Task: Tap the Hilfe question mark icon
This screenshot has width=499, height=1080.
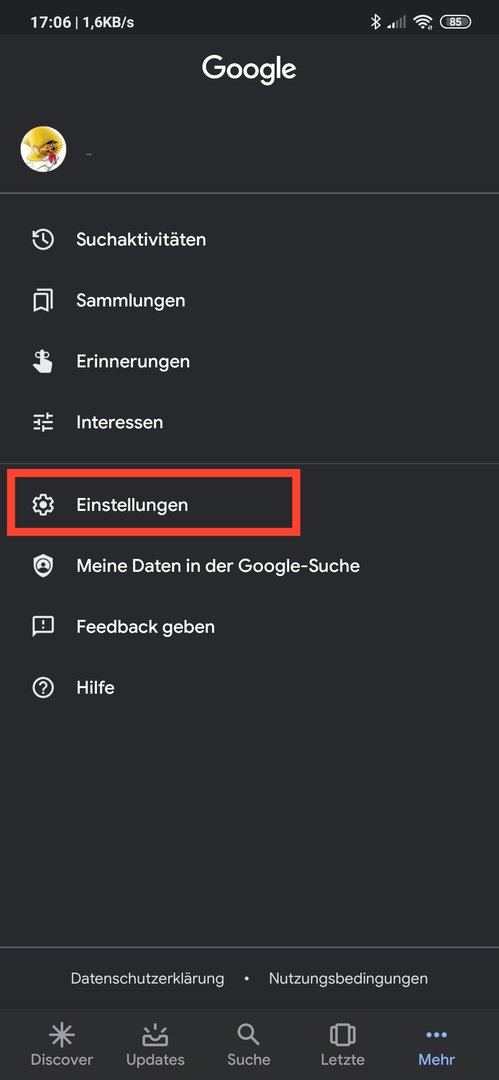Action: [x=43, y=687]
